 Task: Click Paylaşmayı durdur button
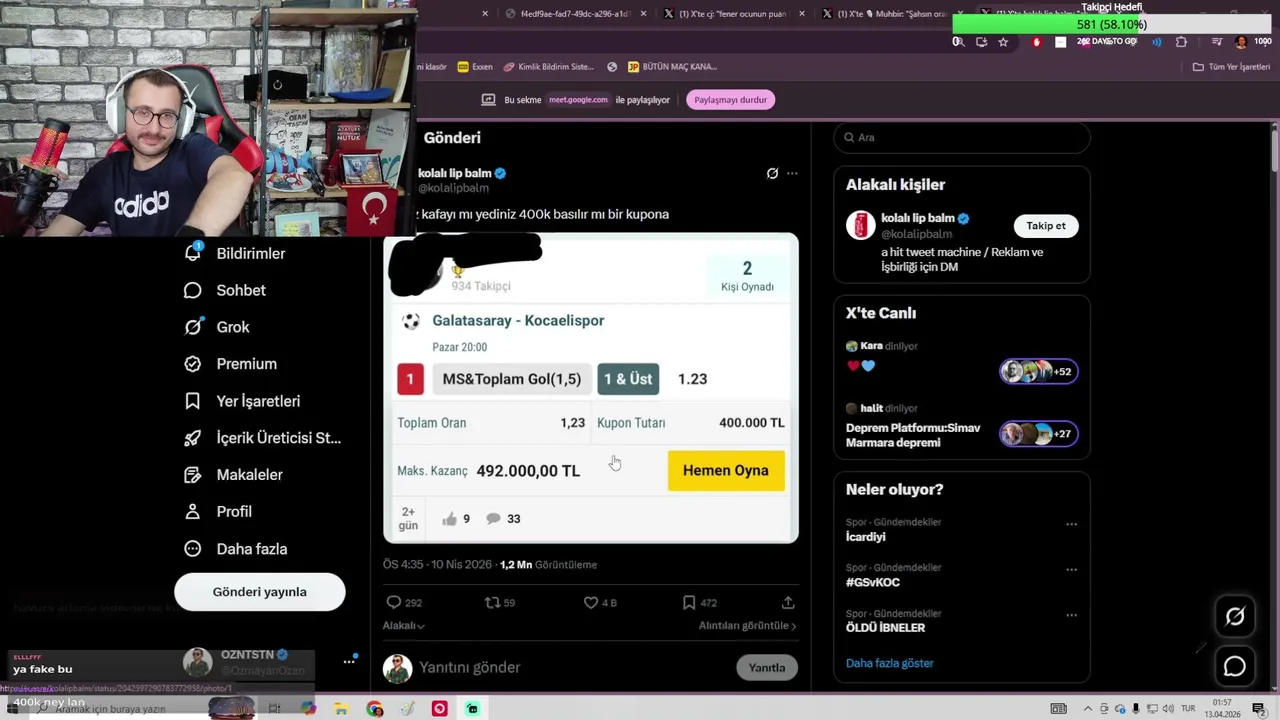[x=730, y=100]
